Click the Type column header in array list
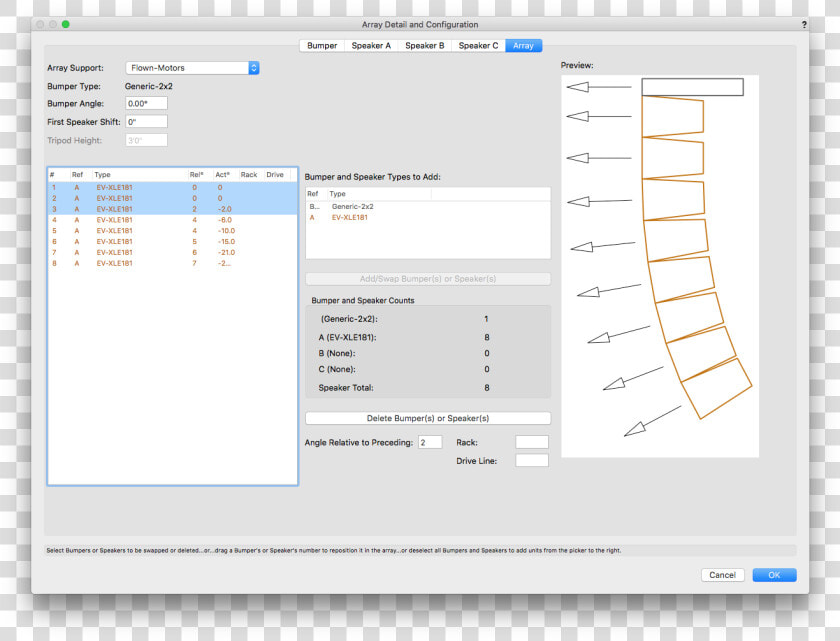840x641 pixels. [139, 175]
